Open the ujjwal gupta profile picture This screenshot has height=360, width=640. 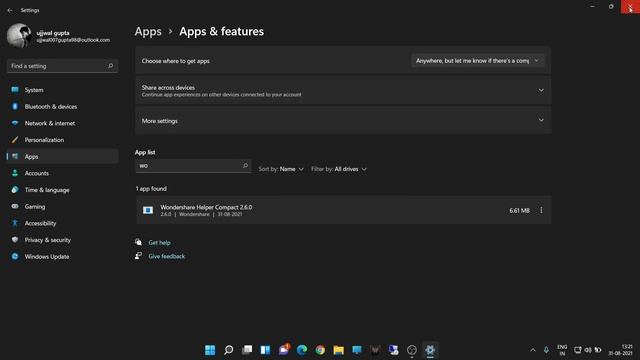[x=19, y=36]
